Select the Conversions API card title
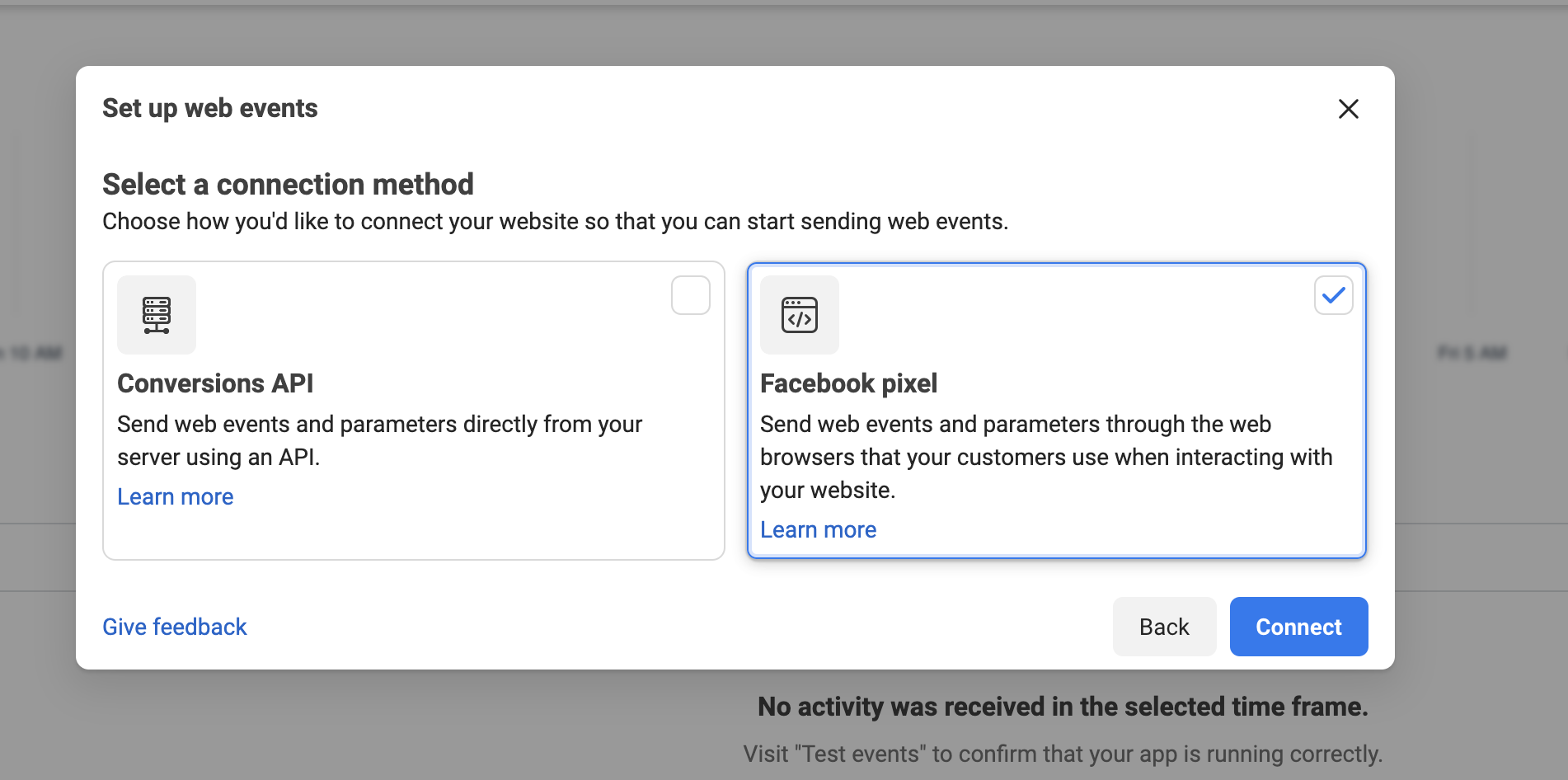 pyautogui.click(x=215, y=383)
